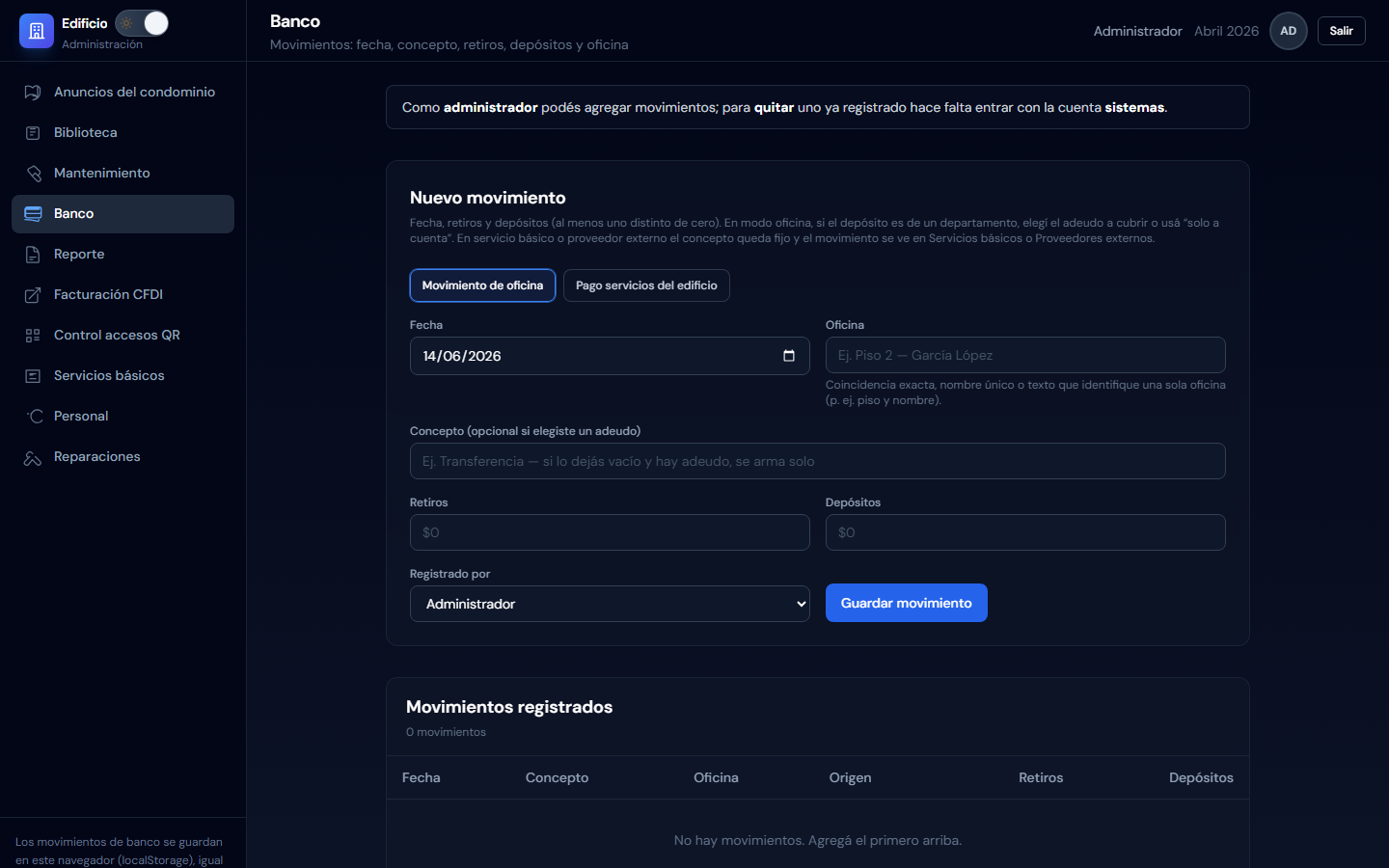Click the Facturación CFDI edit icon

(x=33, y=295)
